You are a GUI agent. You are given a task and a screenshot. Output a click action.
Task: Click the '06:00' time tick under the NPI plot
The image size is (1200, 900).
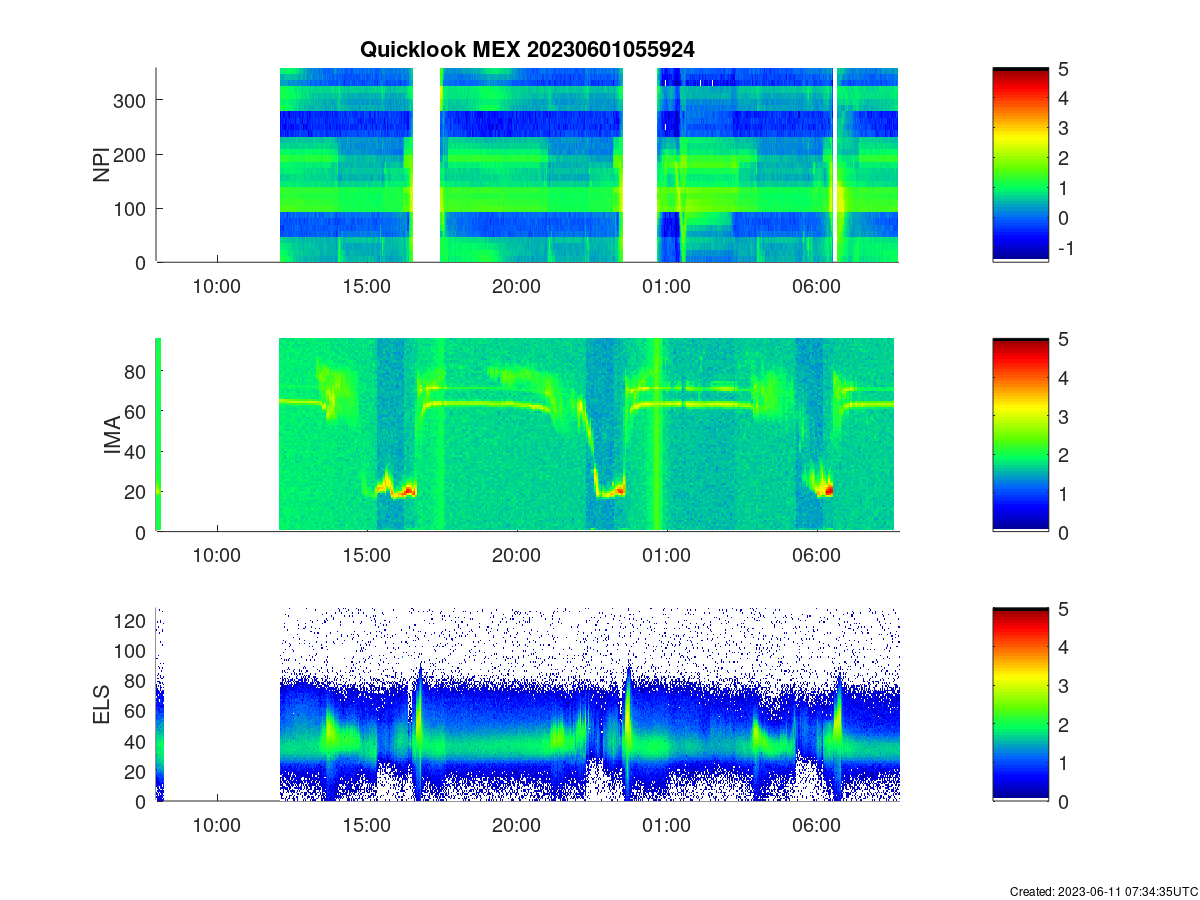[x=816, y=285]
